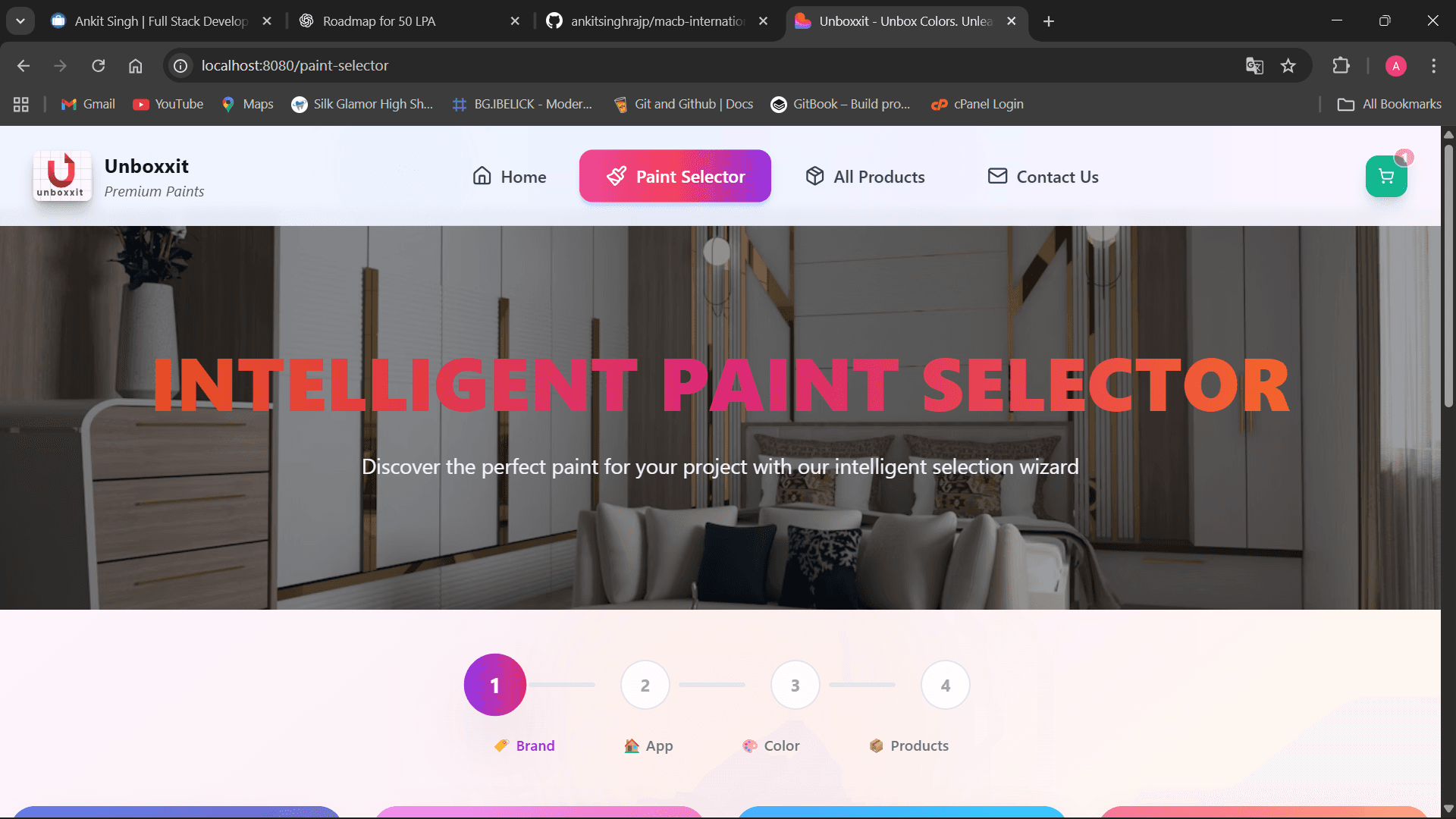This screenshot has width=1456, height=819.
Task: Bookmark this page with the star icon
Action: (x=1288, y=66)
